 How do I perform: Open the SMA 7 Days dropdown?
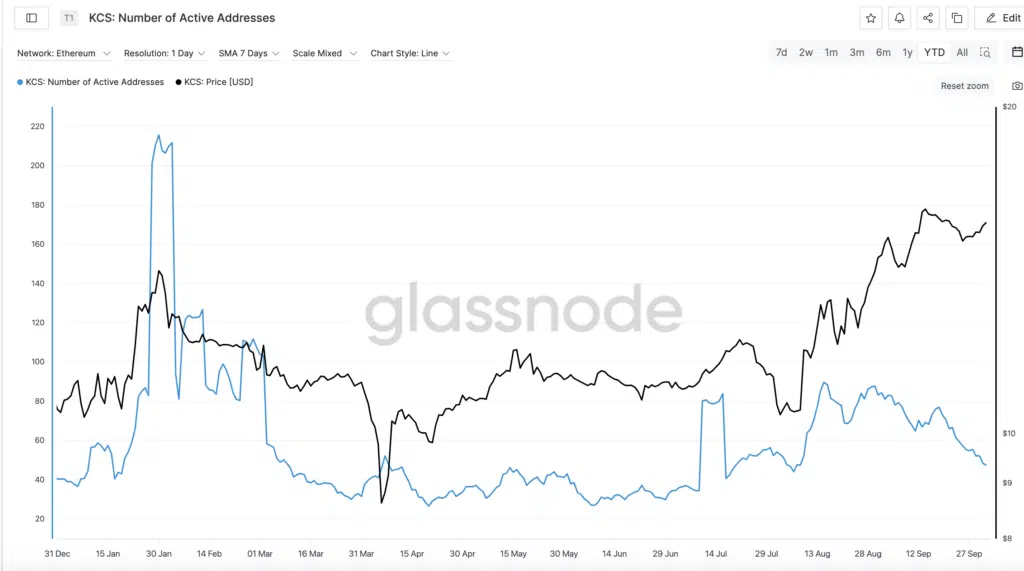250,53
